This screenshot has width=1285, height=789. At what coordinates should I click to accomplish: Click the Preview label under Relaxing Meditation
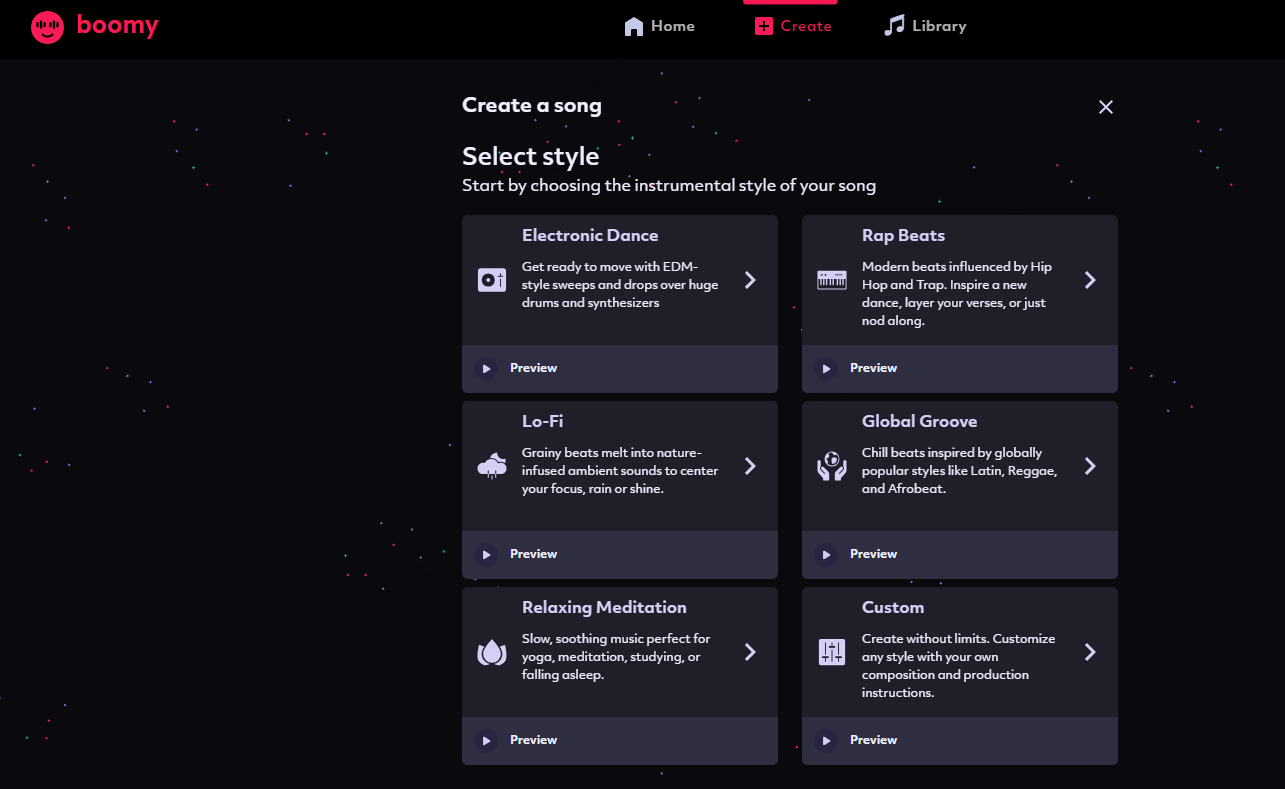pyautogui.click(x=533, y=740)
